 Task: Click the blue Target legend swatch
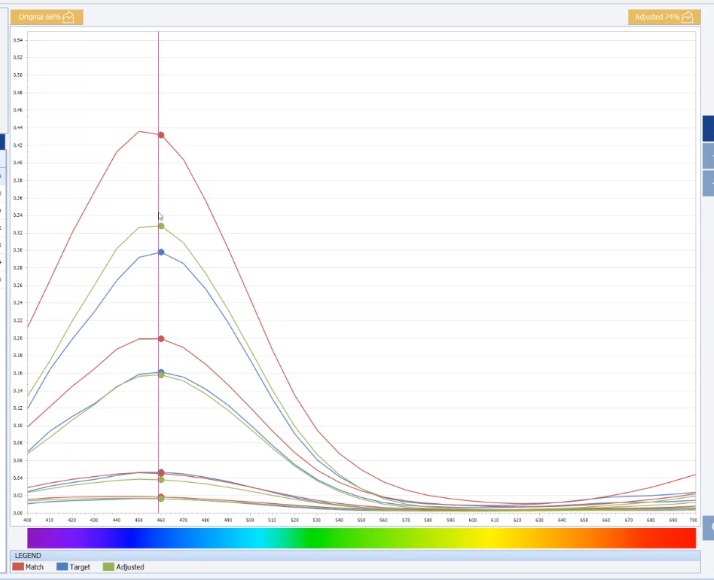62,567
